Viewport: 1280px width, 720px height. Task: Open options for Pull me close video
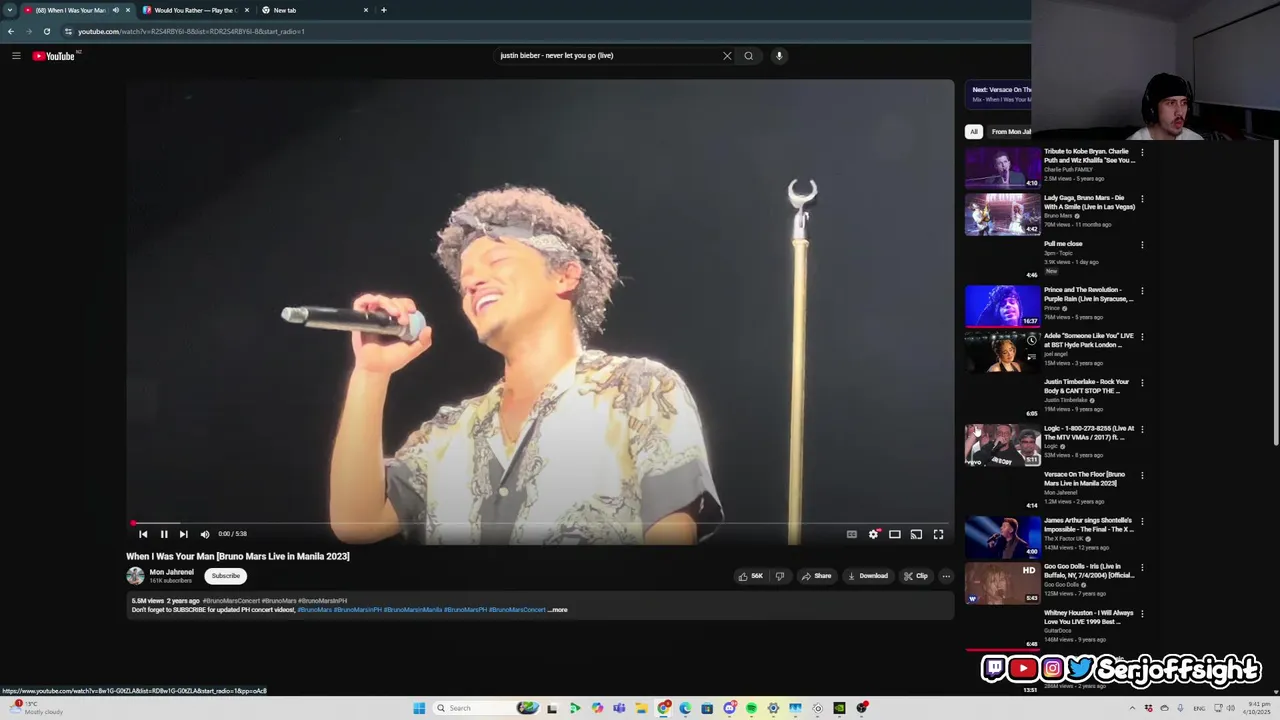(1142, 245)
